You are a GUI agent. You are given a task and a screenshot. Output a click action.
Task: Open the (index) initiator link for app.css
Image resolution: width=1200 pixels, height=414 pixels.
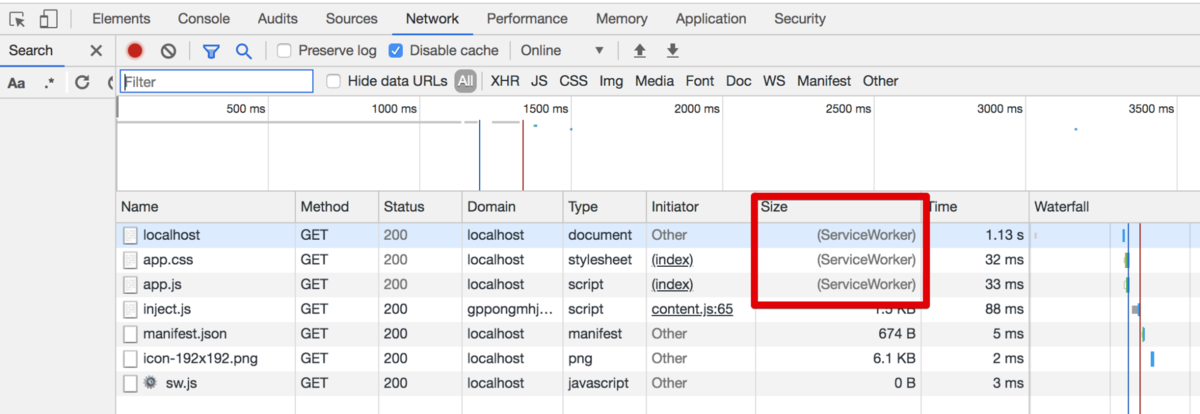click(x=672, y=260)
